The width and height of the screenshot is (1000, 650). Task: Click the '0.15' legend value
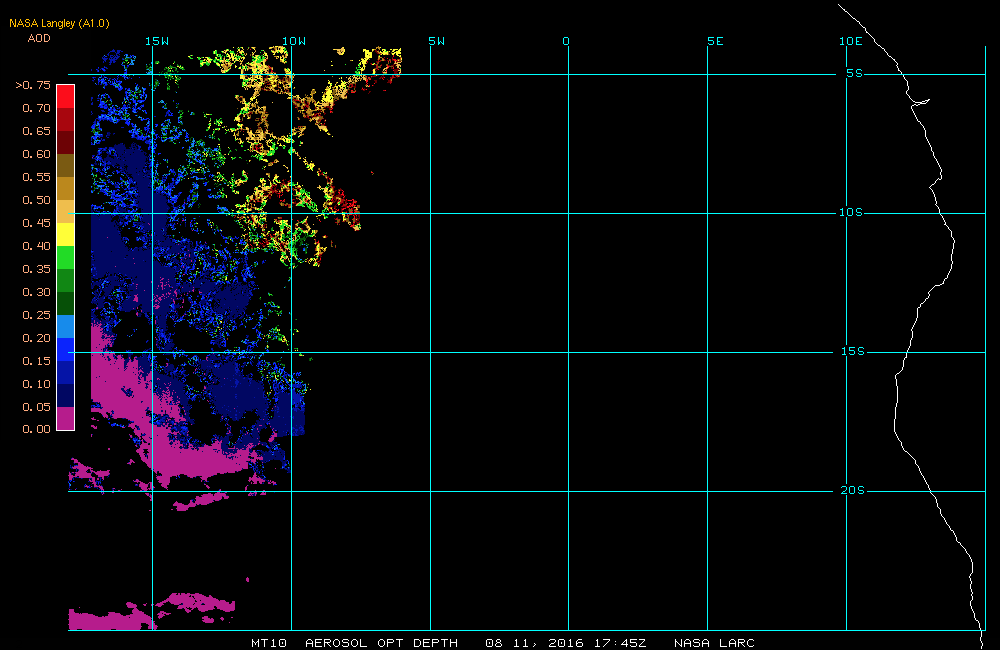pos(36,361)
